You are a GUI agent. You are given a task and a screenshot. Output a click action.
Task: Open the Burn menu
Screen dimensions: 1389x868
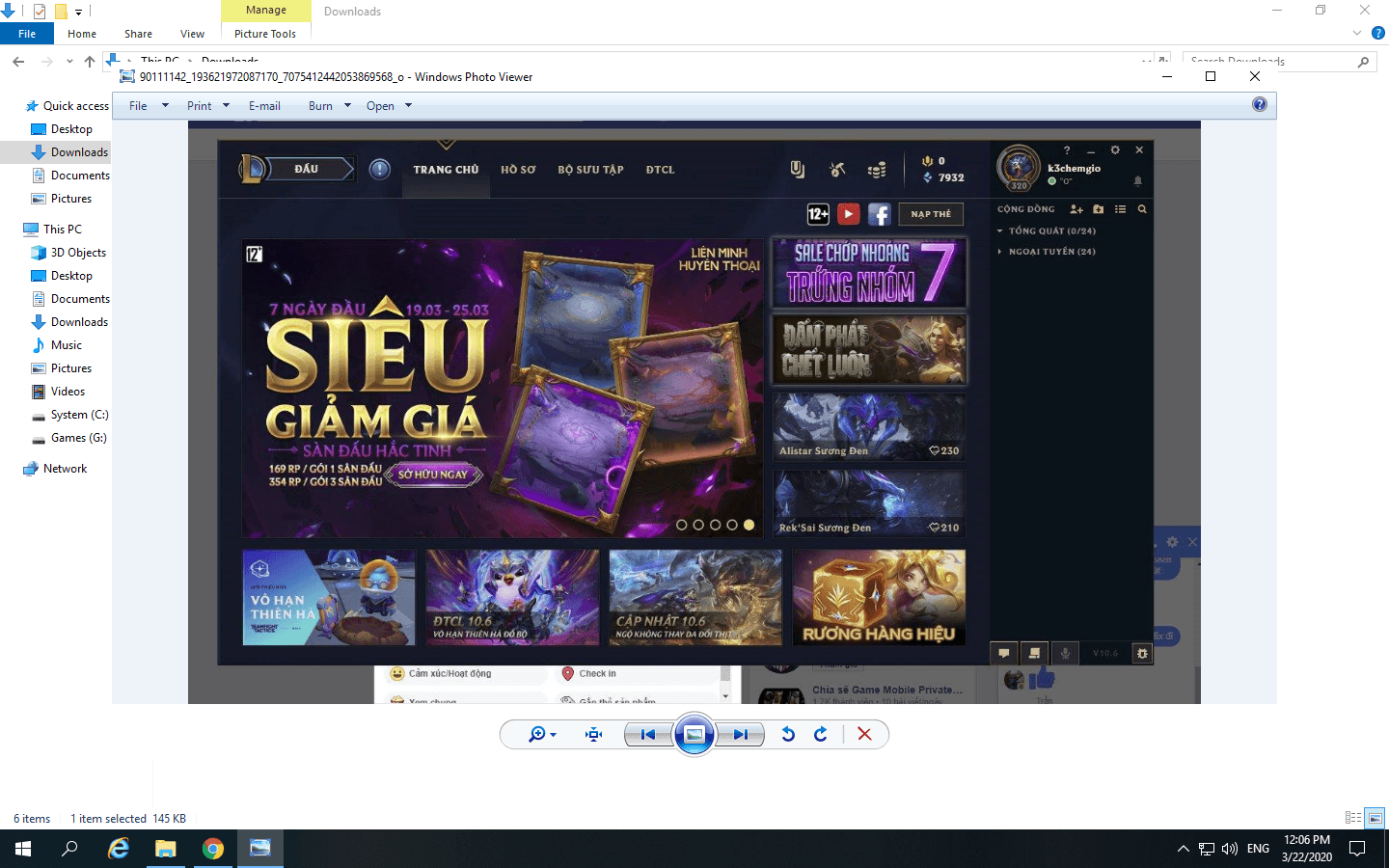pos(320,106)
